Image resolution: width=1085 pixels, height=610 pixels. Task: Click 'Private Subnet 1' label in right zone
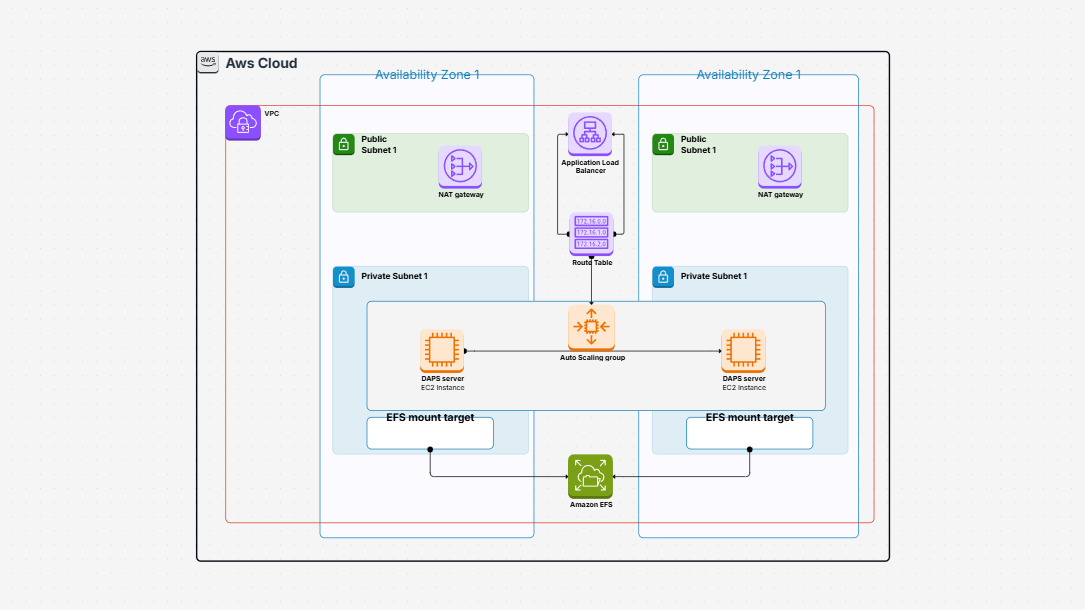click(x=713, y=276)
